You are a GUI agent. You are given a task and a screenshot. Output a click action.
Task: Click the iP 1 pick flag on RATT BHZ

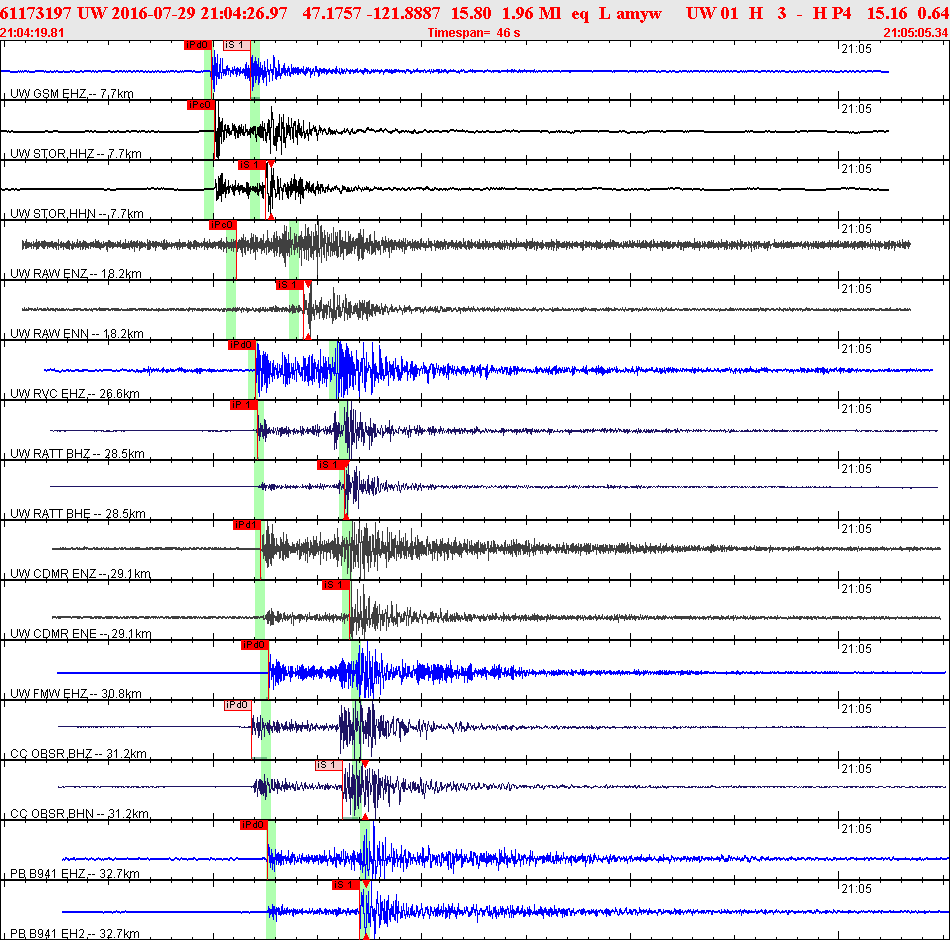(244, 405)
